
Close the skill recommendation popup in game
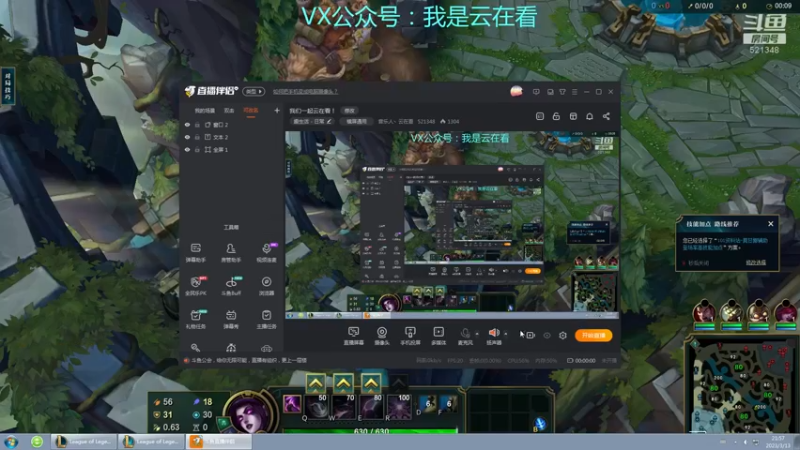[770, 223]
